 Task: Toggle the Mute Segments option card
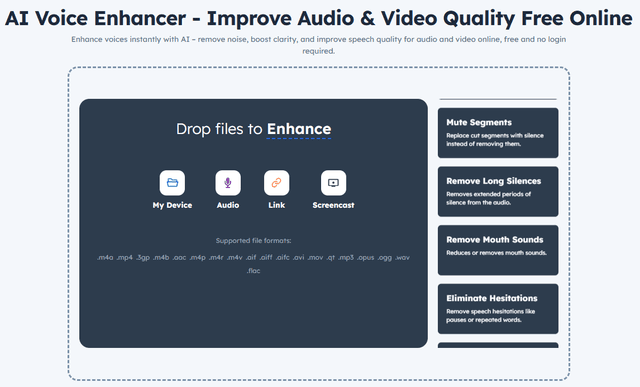pos(498,133)
